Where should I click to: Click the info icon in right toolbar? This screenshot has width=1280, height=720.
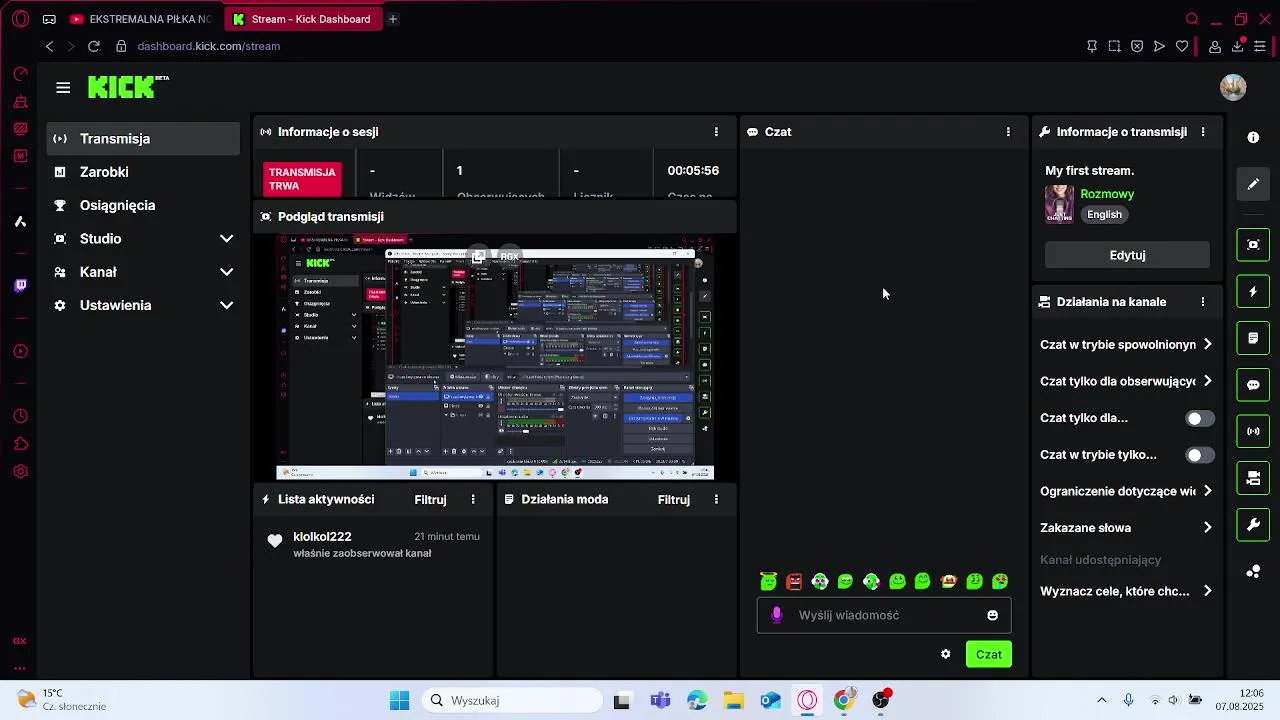point(1253,137)
